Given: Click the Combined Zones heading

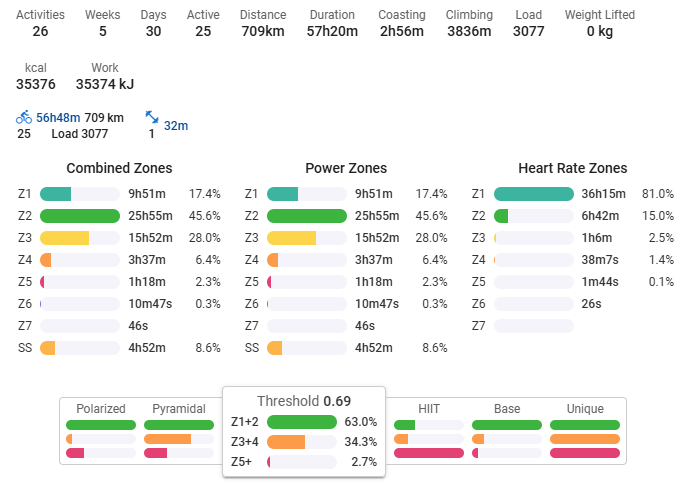Looking at the screenshot, I should pyautogui.click(x=119, y=168).
